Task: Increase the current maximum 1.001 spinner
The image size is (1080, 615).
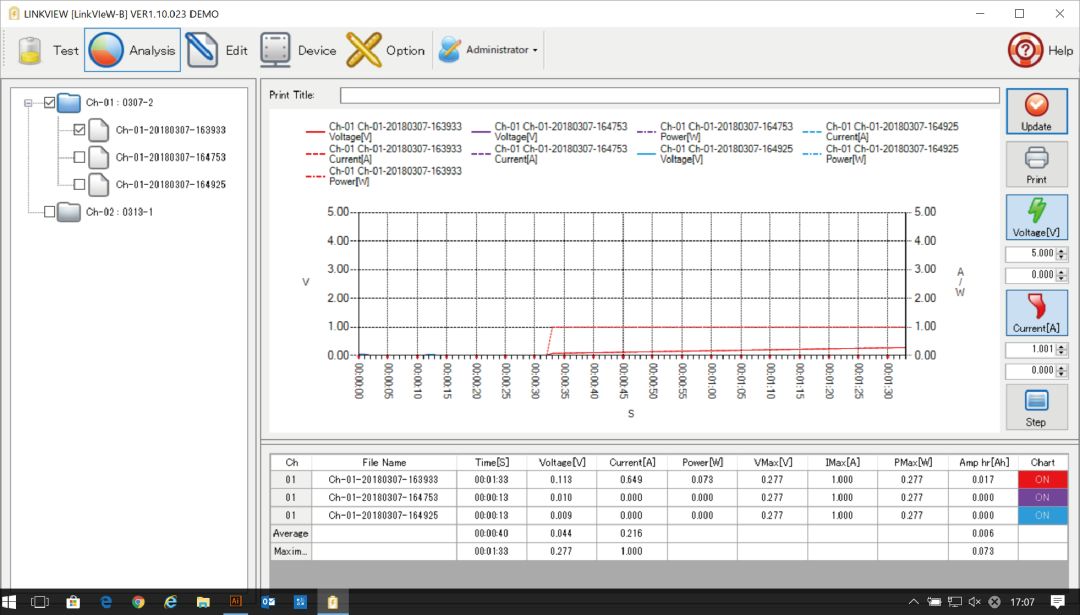Action: point(1061,346)
